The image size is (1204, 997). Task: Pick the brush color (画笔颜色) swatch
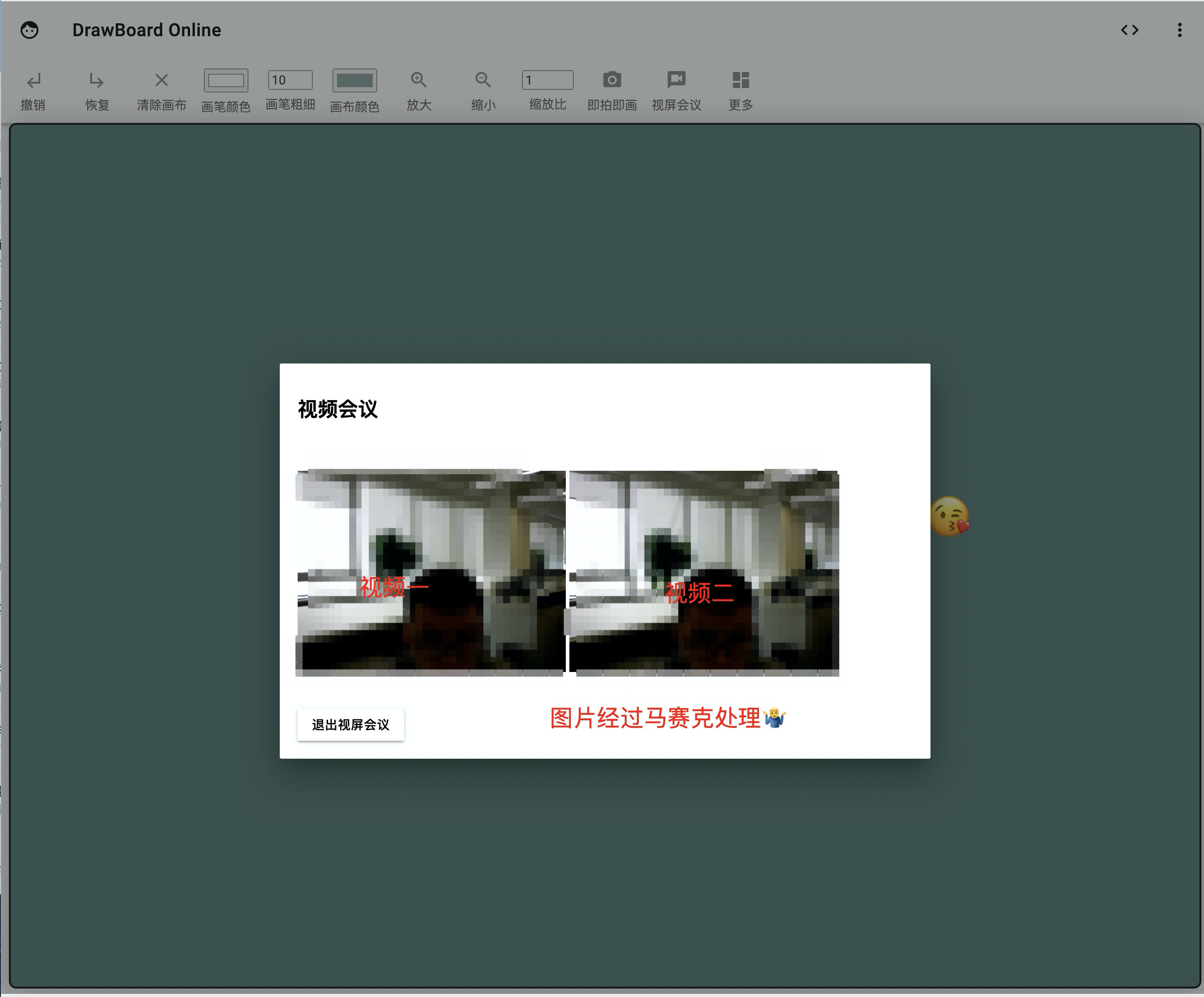coord(226,81)
